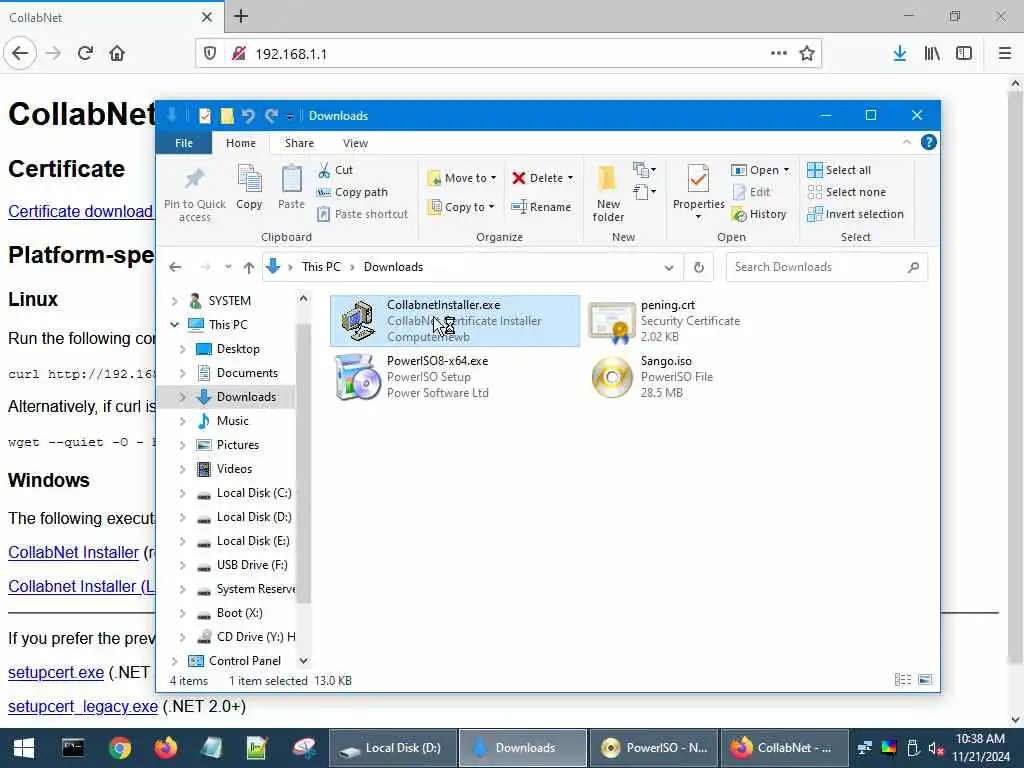Screen dimensions: 1024x768
Task: Click the setupcert.exe link
Action: click(x=56, y=673)
